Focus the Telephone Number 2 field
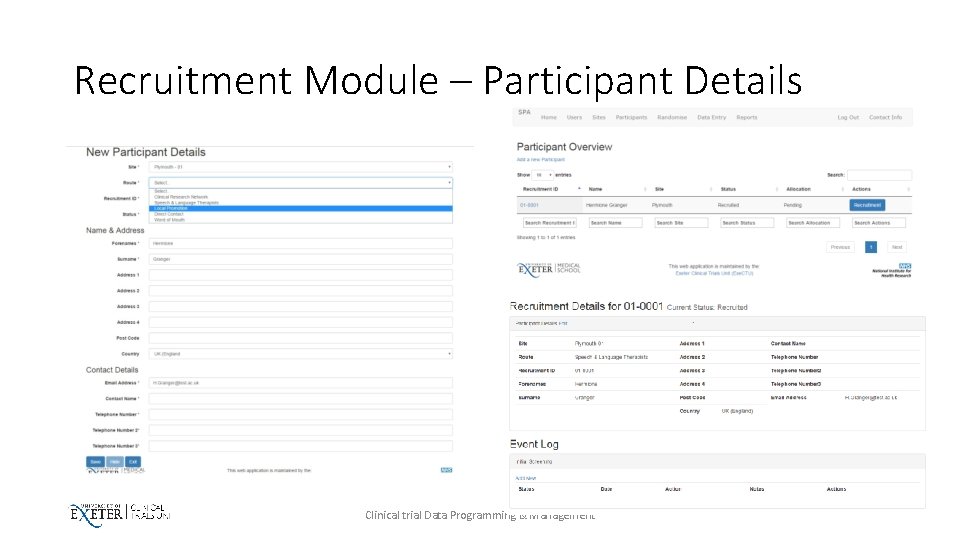 pos(301,430)
